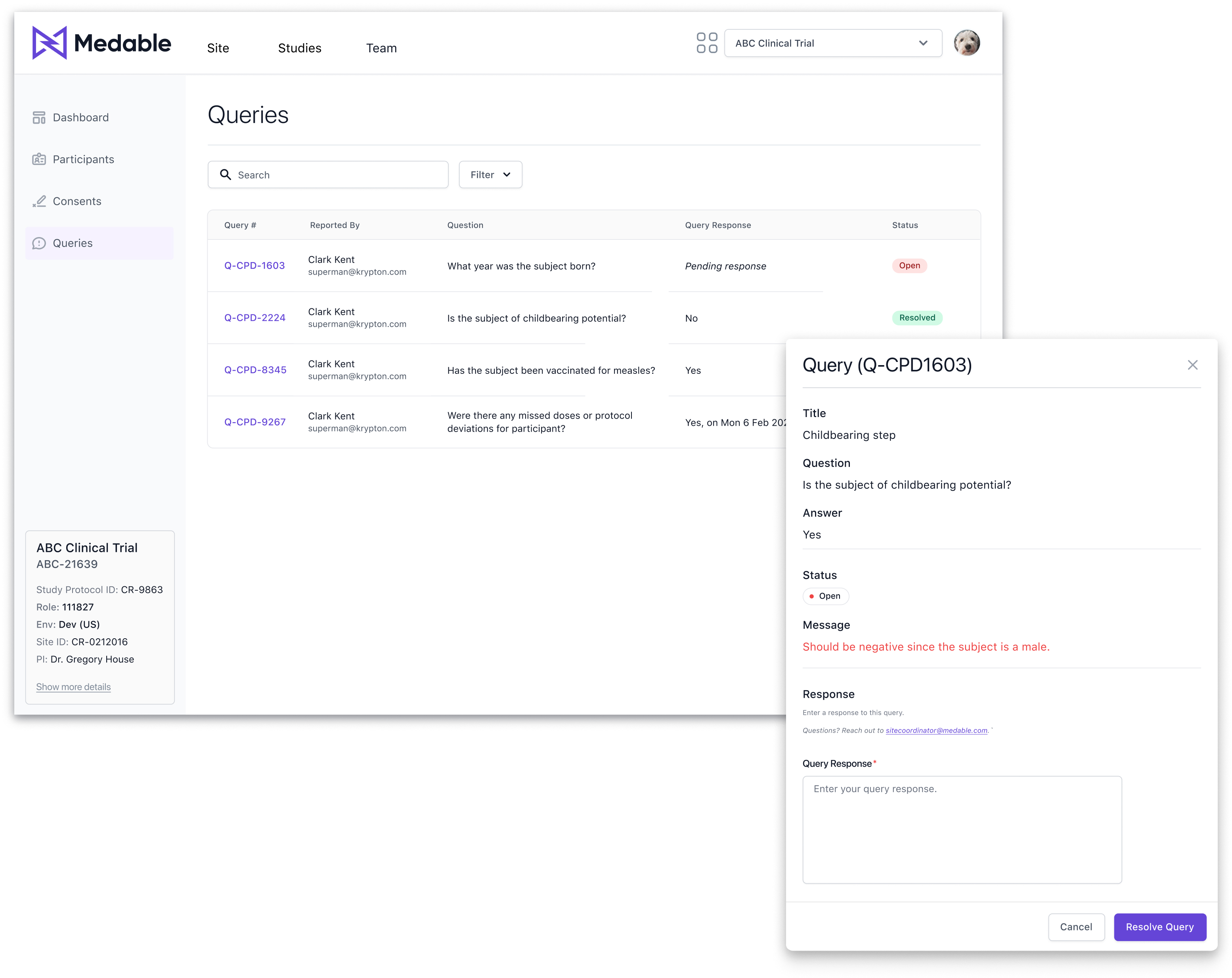This screenshot has width=1232, height=978.
Task: Click the Consents pen icon
Action: pyautogui.click(x=39, y=201)
